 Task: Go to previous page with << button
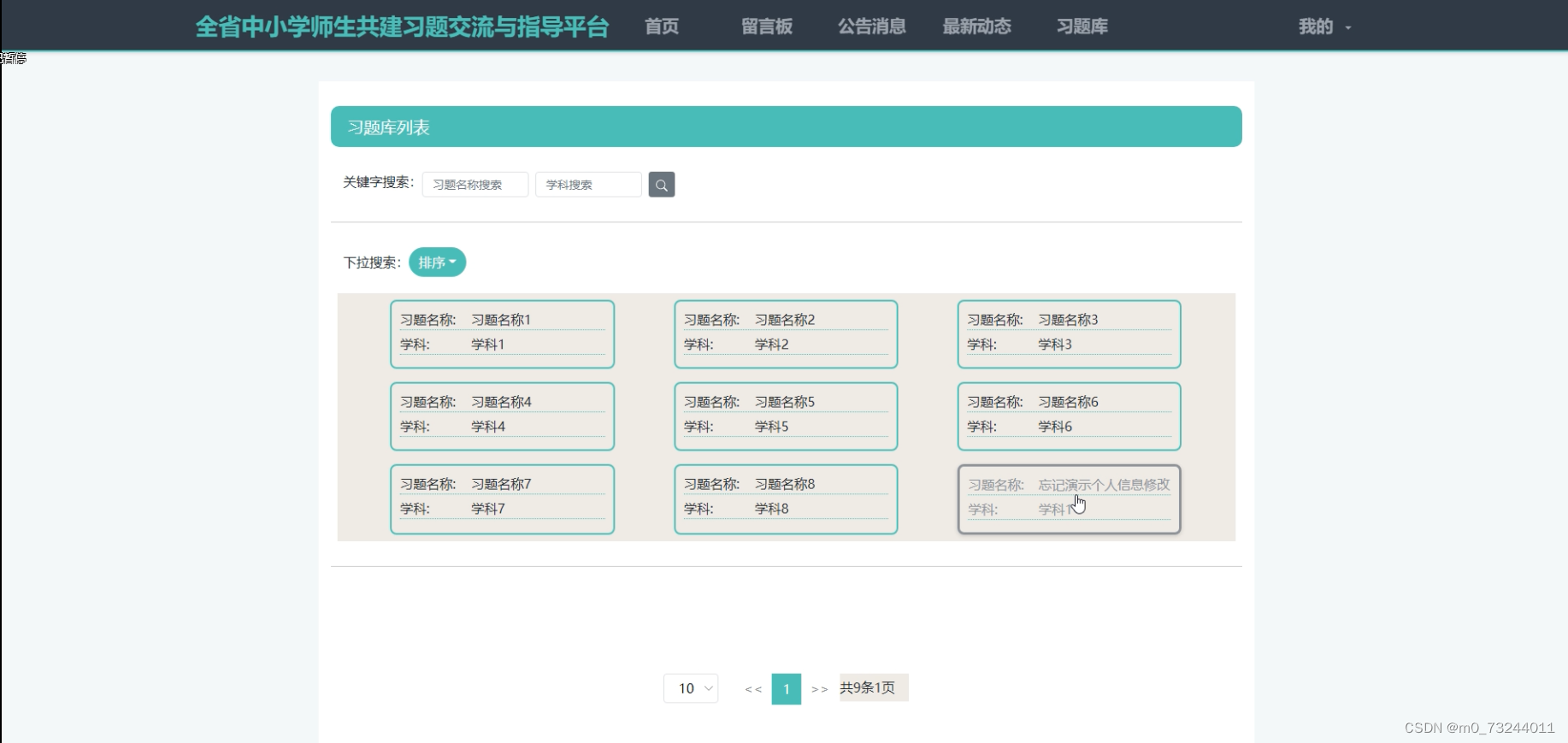(x=753, y=689)
